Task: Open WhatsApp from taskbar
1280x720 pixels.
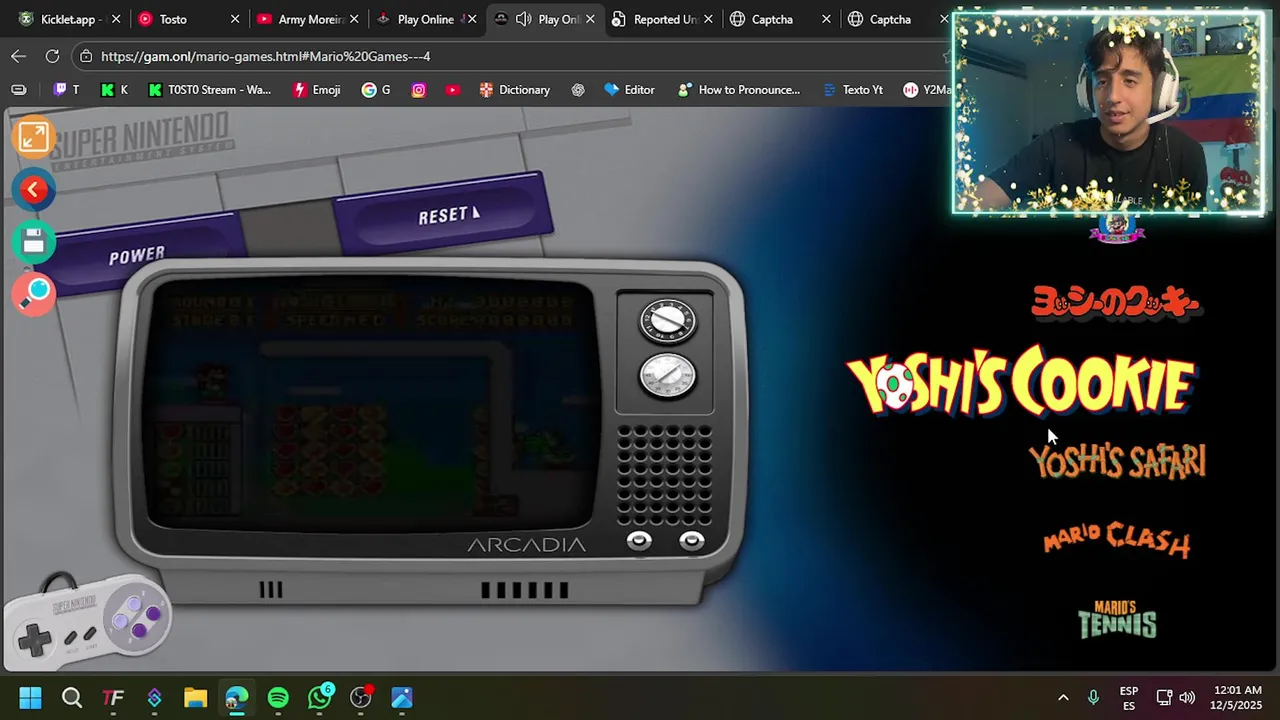Action: 320,698
